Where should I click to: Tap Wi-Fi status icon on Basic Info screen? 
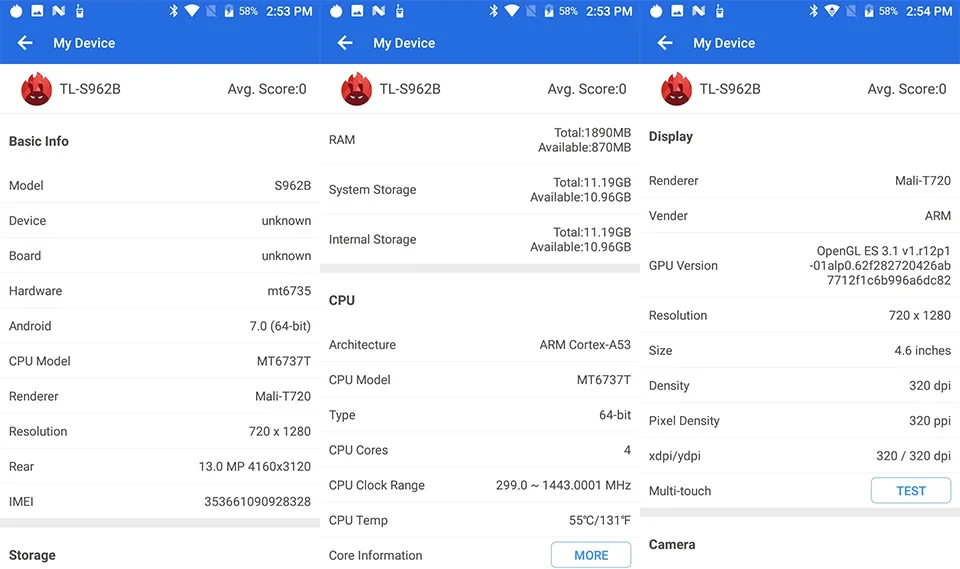192,11
